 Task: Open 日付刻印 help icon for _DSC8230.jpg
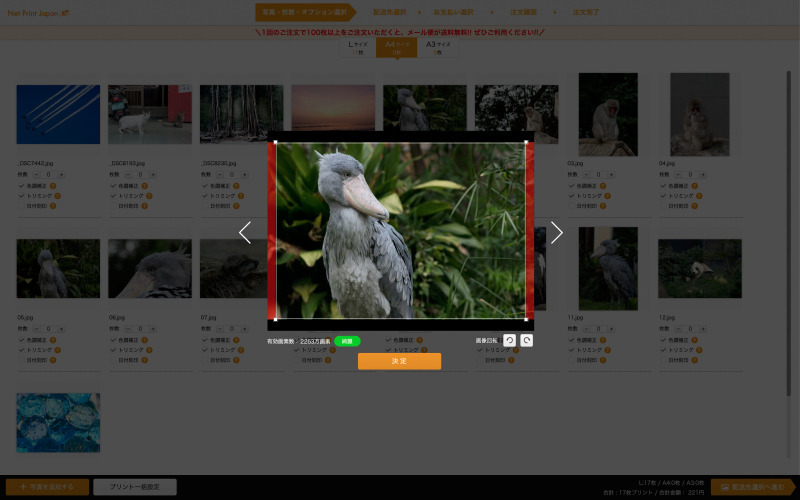pyautogui.click(x=236, y=206)
